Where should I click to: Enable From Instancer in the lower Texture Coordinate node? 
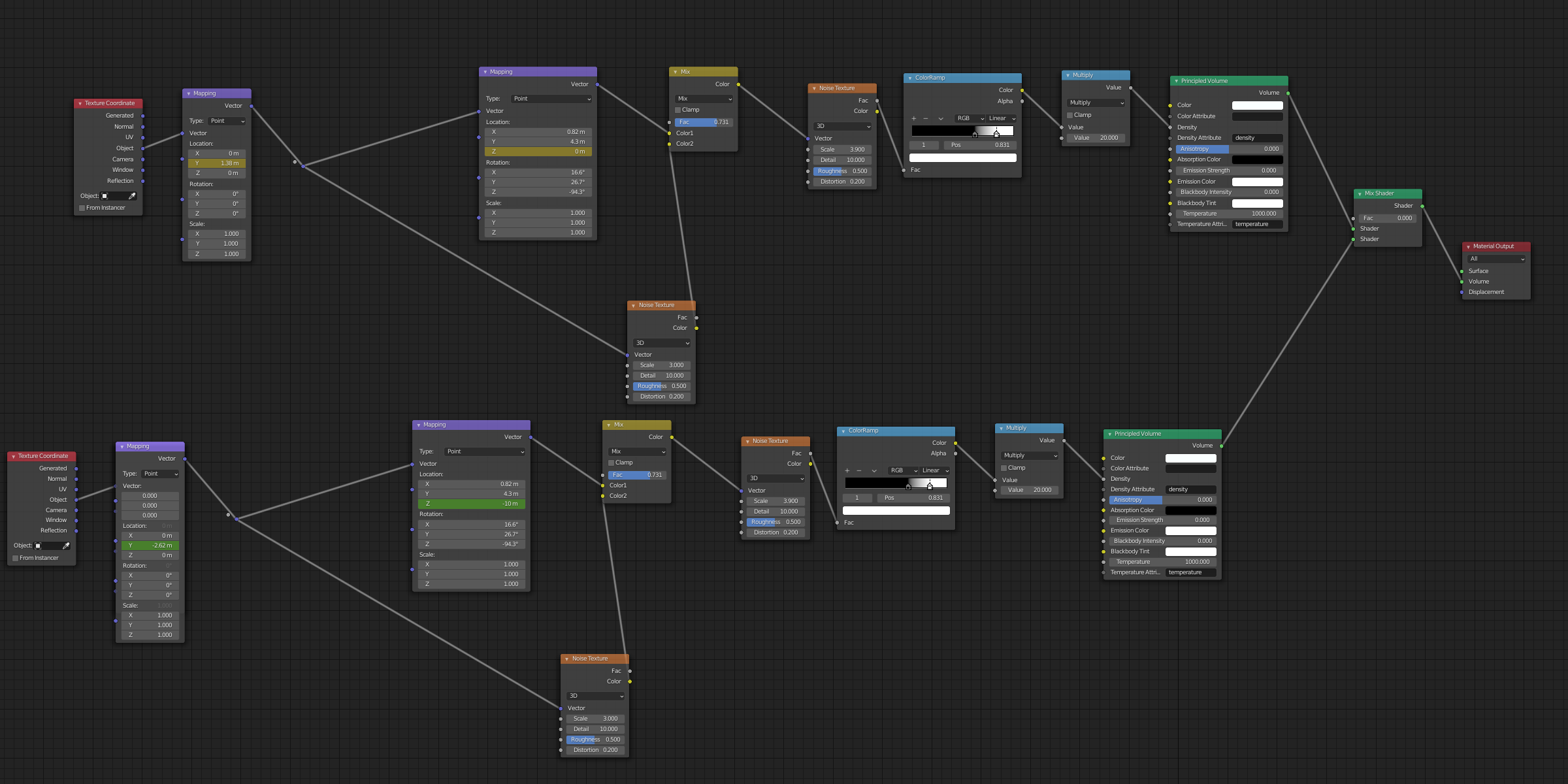pos(16,559)
